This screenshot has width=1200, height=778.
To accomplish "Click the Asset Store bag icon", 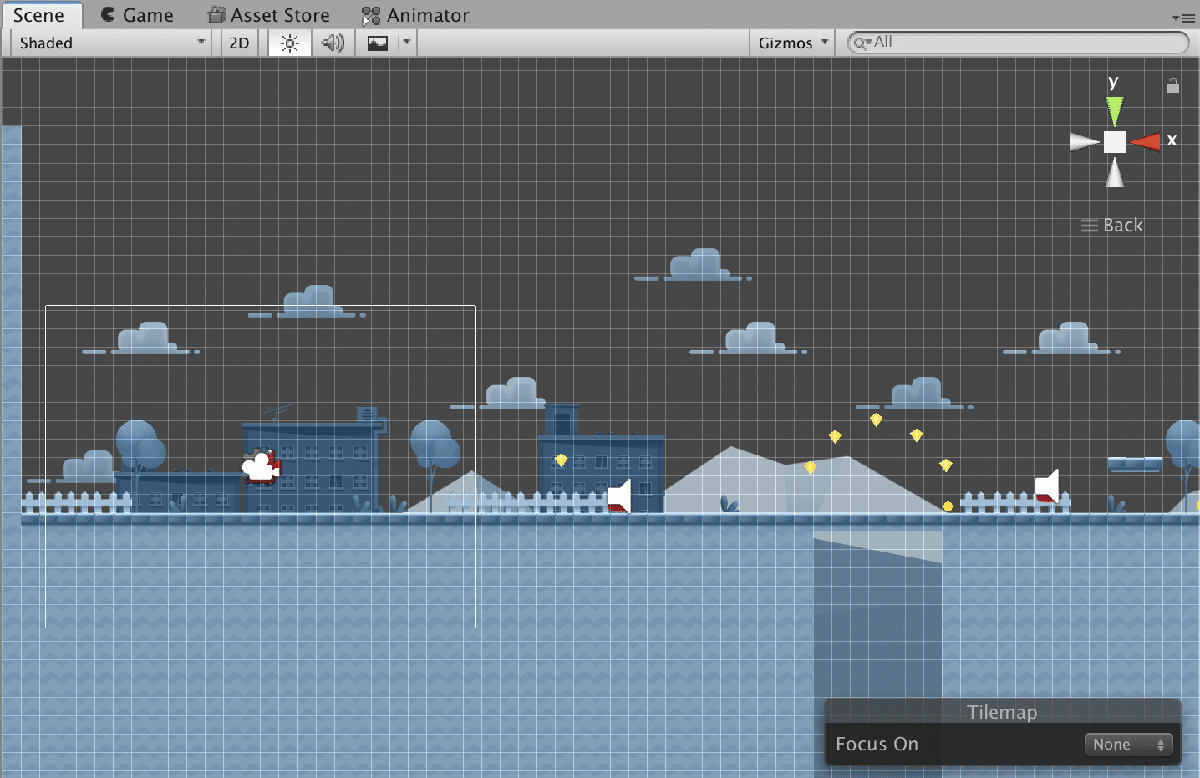I will 214,14.
